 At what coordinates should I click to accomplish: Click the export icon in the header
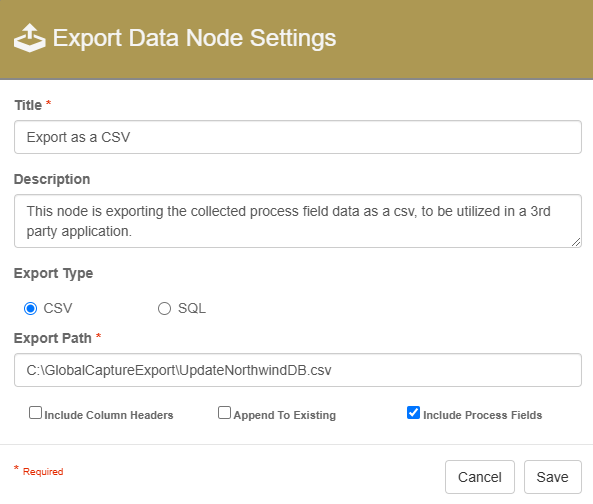point(29,38)
